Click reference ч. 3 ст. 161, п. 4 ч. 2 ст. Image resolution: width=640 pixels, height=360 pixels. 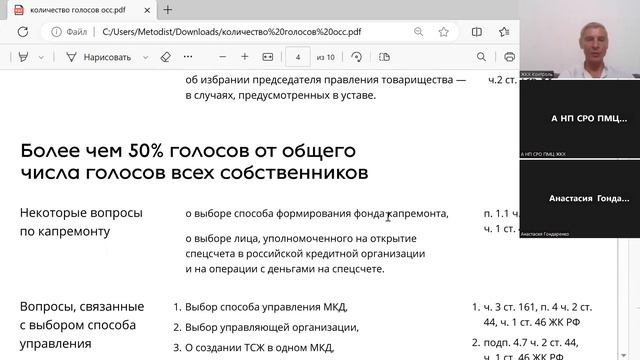538,307
